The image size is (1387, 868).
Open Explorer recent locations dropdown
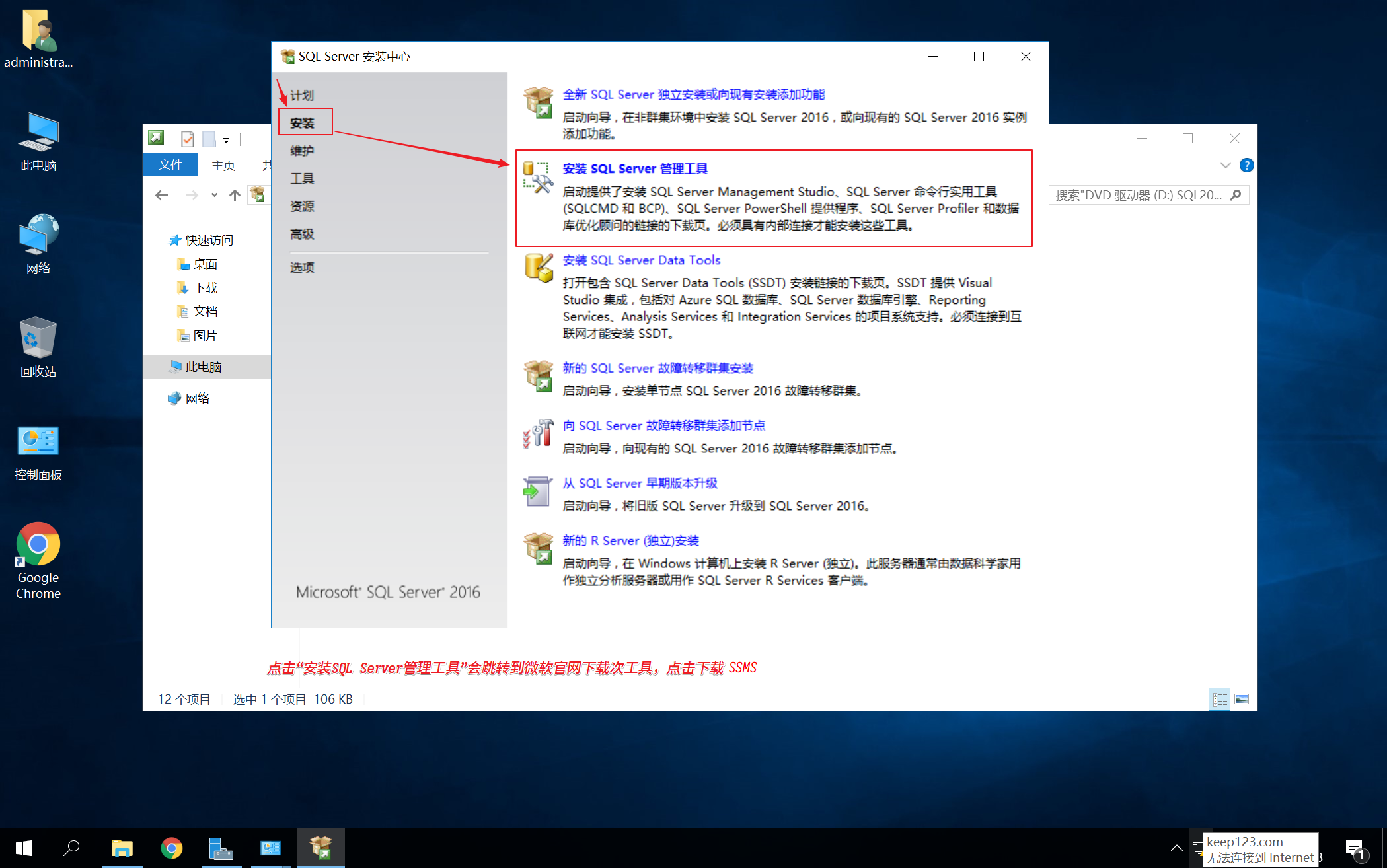pyautogui.click(x=214, y=195)
